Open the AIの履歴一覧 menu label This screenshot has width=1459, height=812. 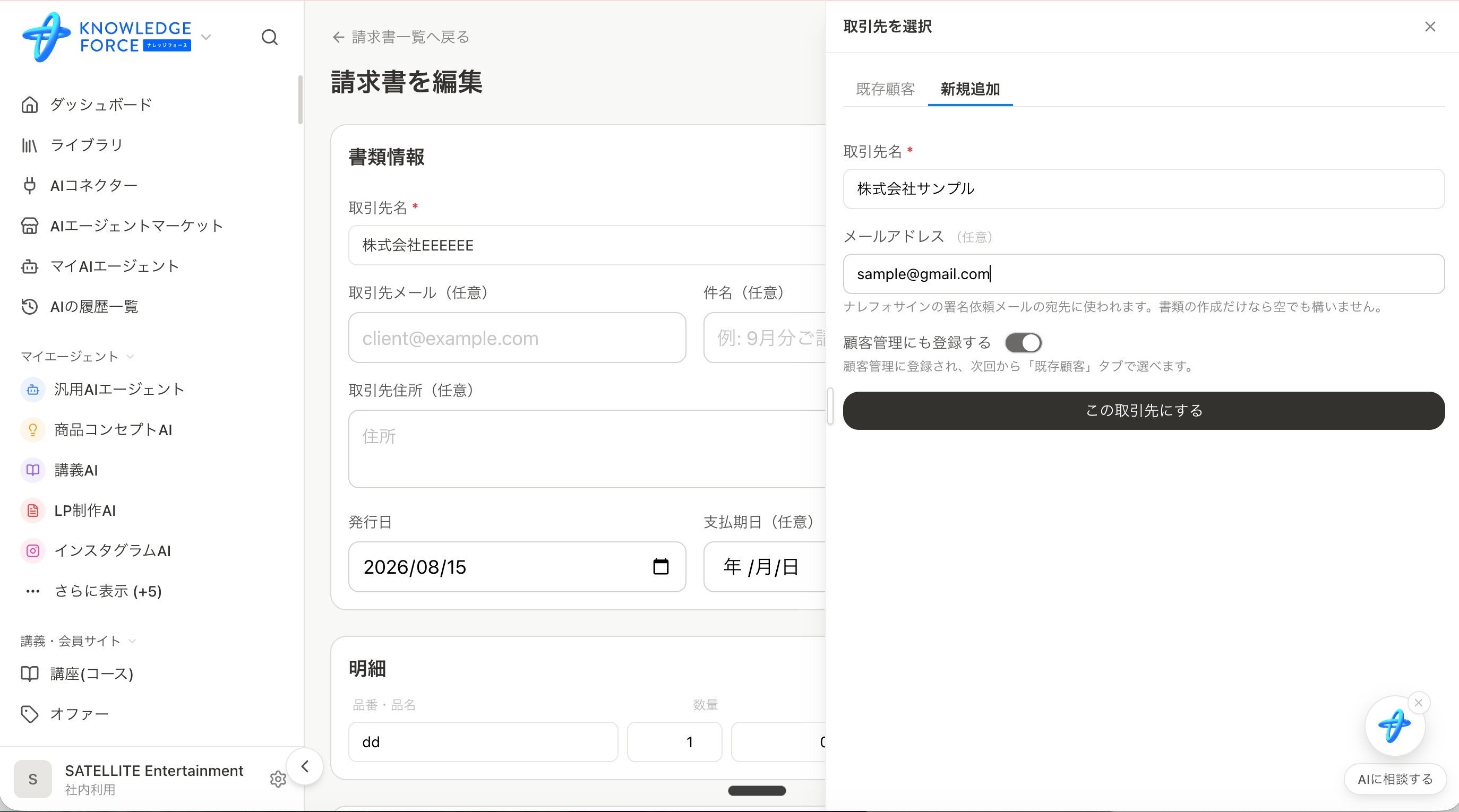(x=94, y=307)
